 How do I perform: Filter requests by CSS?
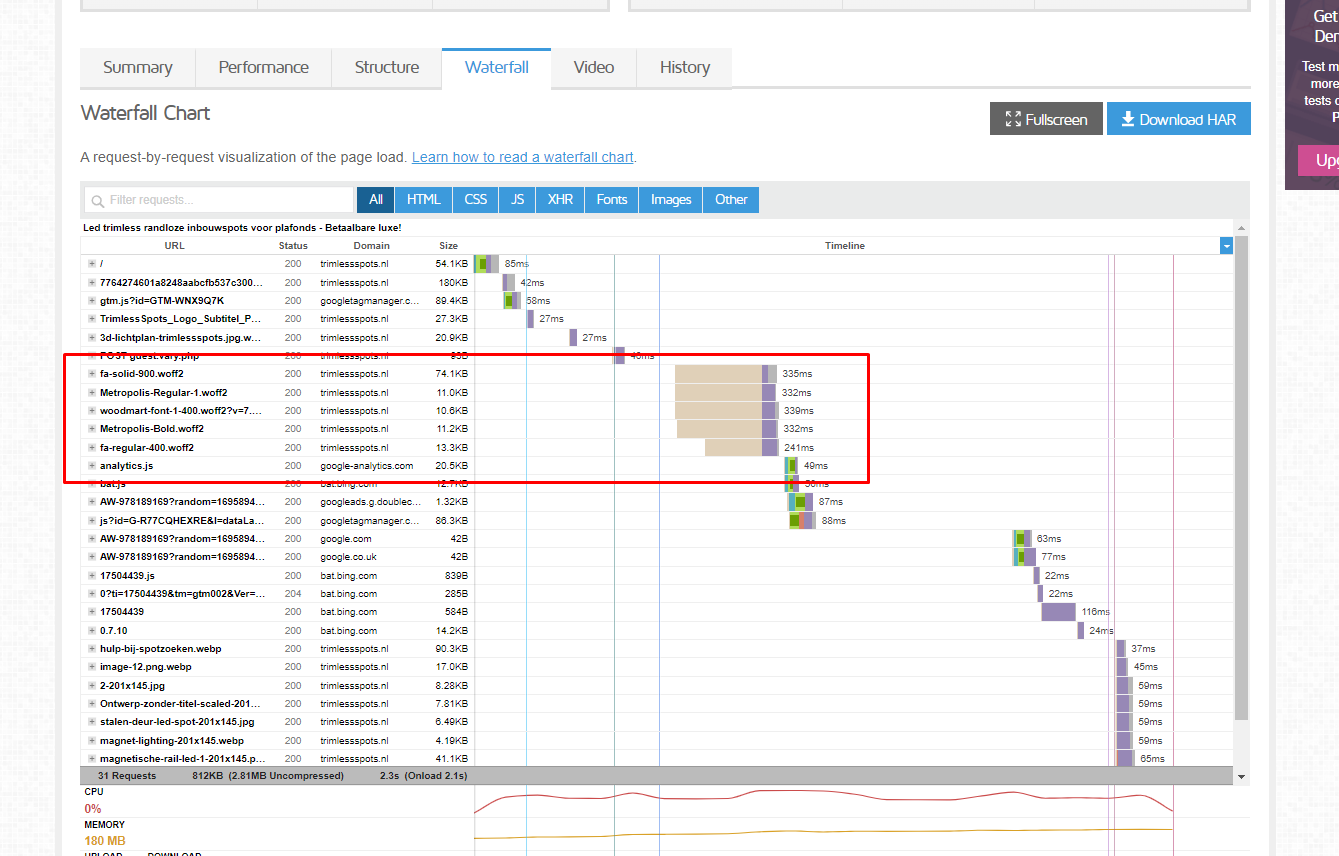[x=476, y=200]
